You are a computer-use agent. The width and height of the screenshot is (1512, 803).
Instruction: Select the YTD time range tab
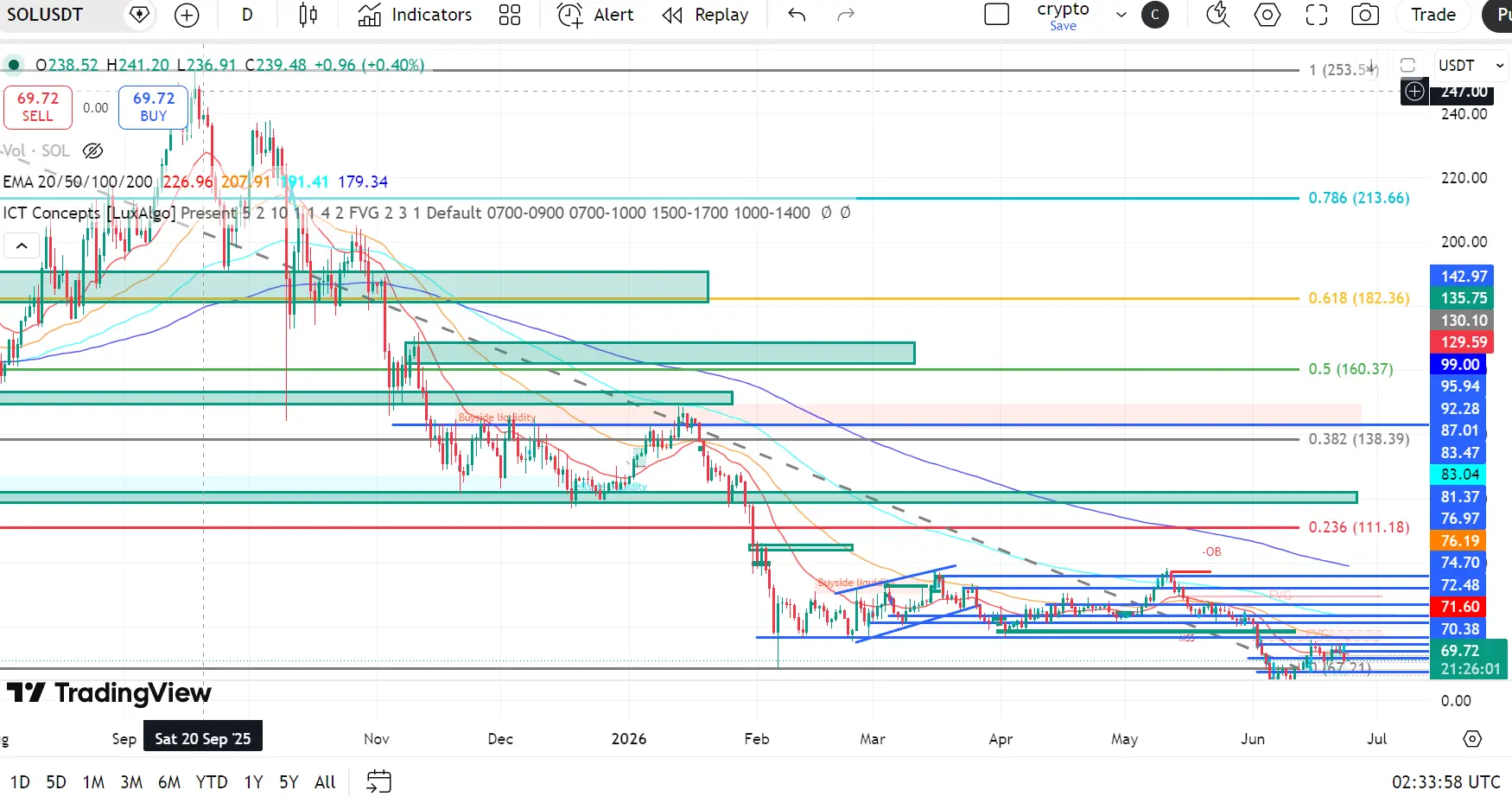(212, 782)
